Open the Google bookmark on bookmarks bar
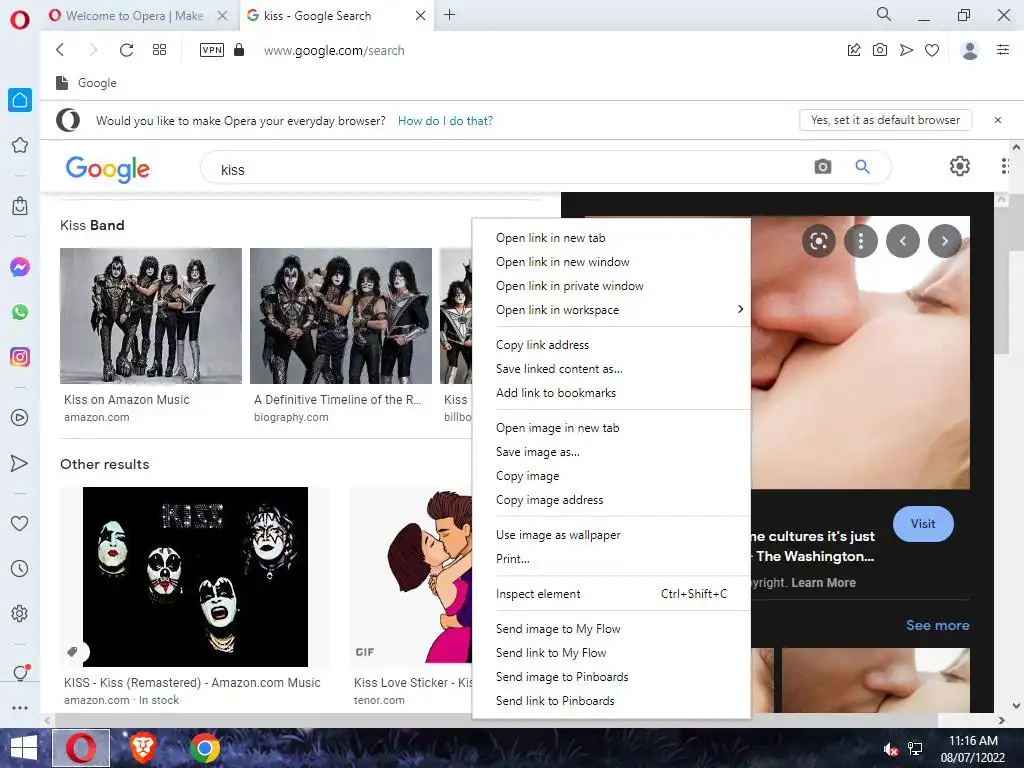 (x=87, y=83)
